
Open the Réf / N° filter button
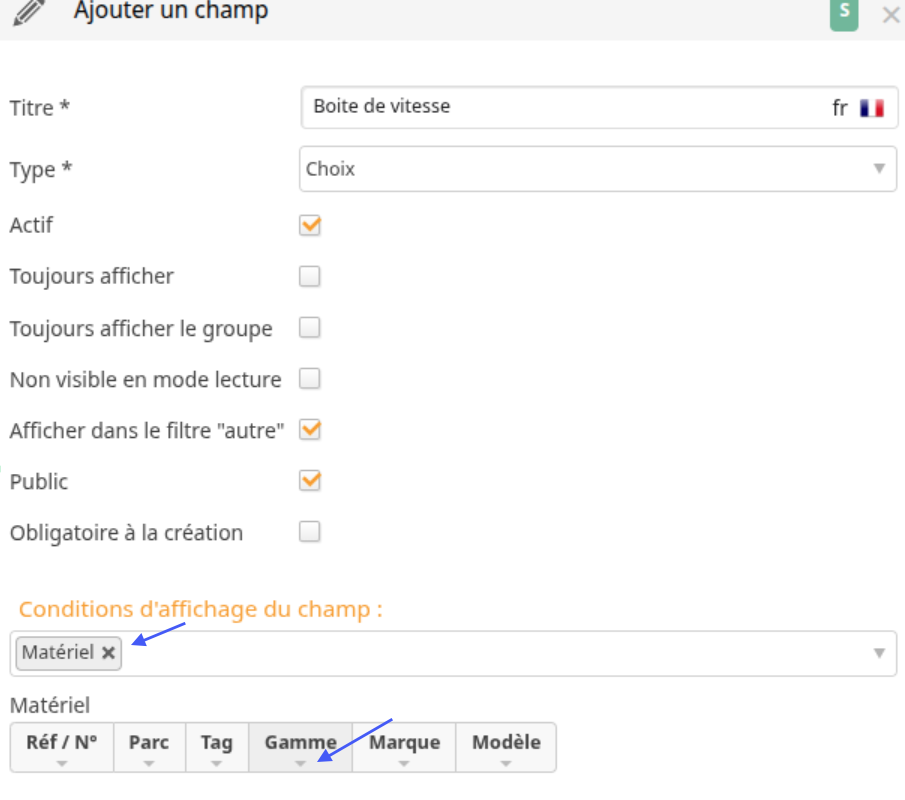62,747
